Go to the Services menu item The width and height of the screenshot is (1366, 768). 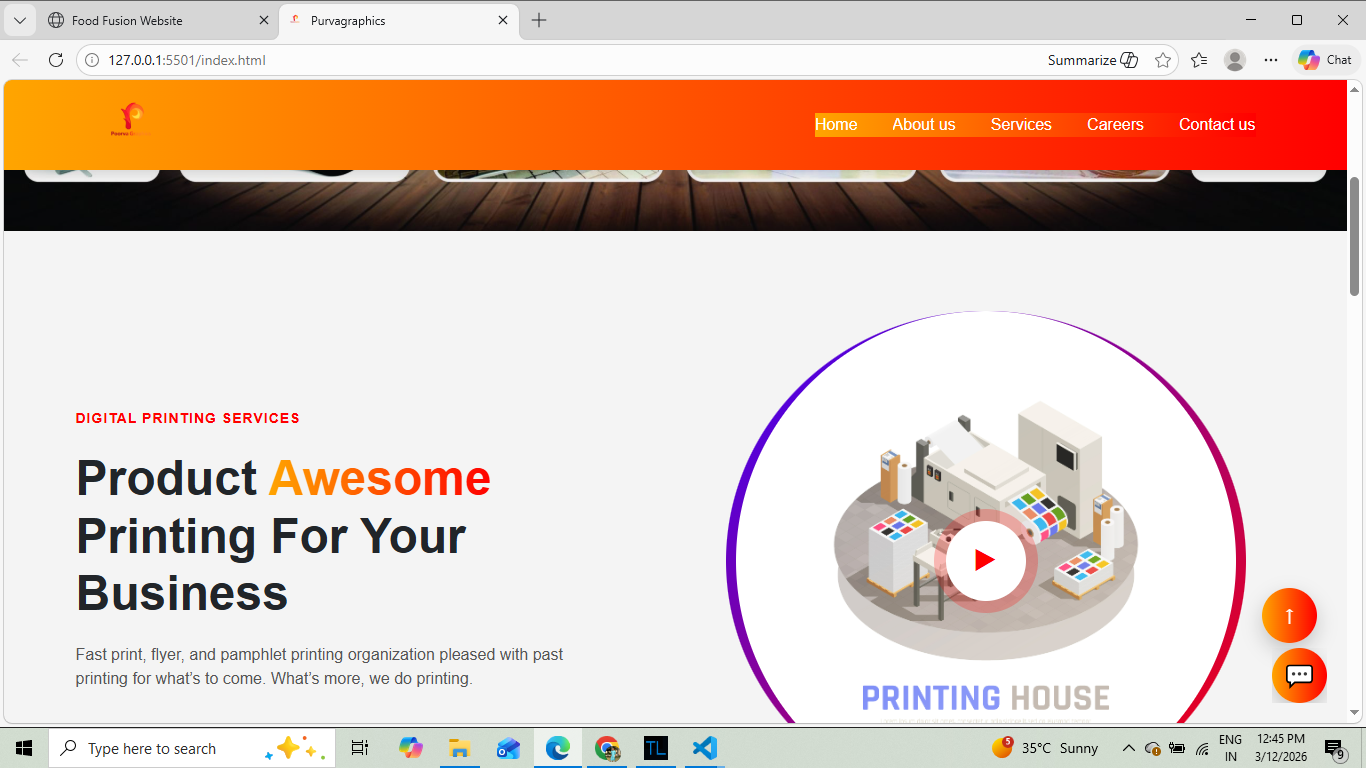pyautogui.click(x=1021, y=125)
